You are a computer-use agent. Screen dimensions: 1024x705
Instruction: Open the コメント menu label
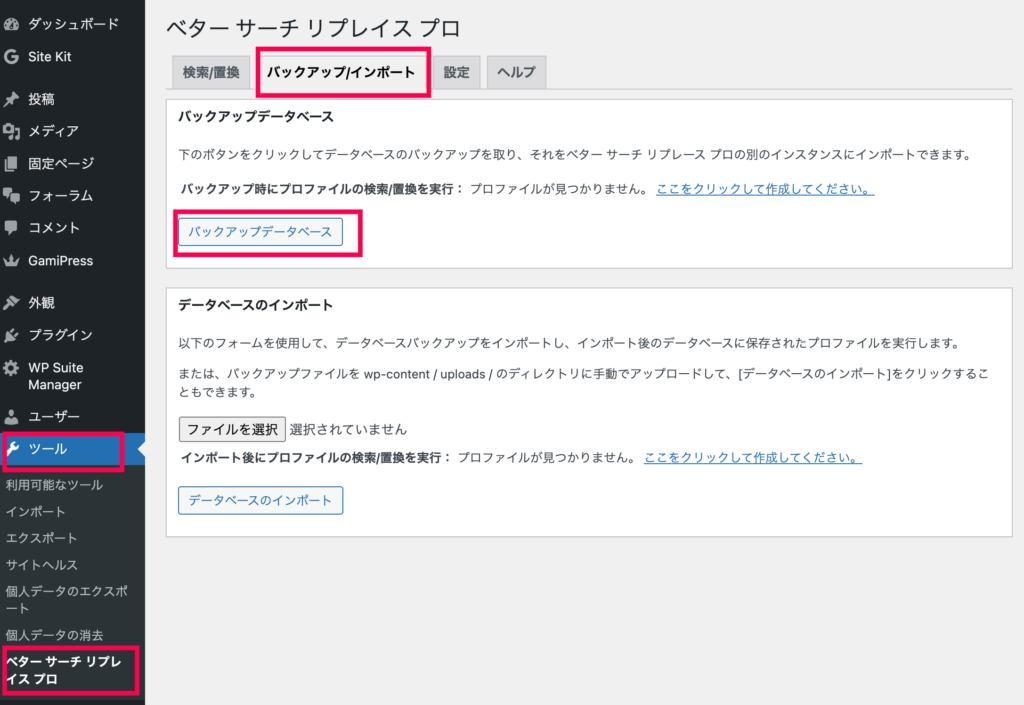54,227
